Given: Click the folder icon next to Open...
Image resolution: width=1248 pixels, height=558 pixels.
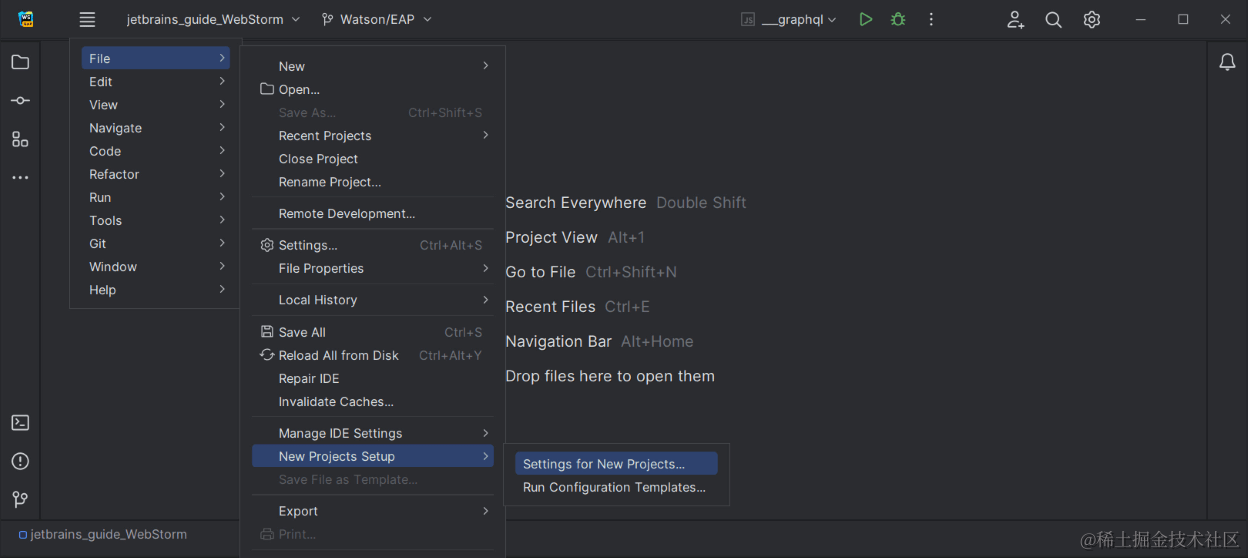Looking at the screenshot, I should (267, 89).
